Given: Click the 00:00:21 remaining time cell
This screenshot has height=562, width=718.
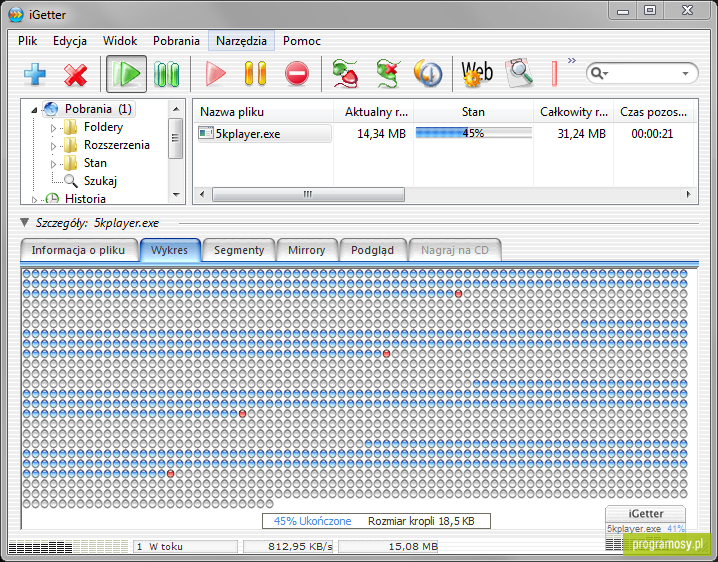Looking at the screenshot, I should coord(652,134).
